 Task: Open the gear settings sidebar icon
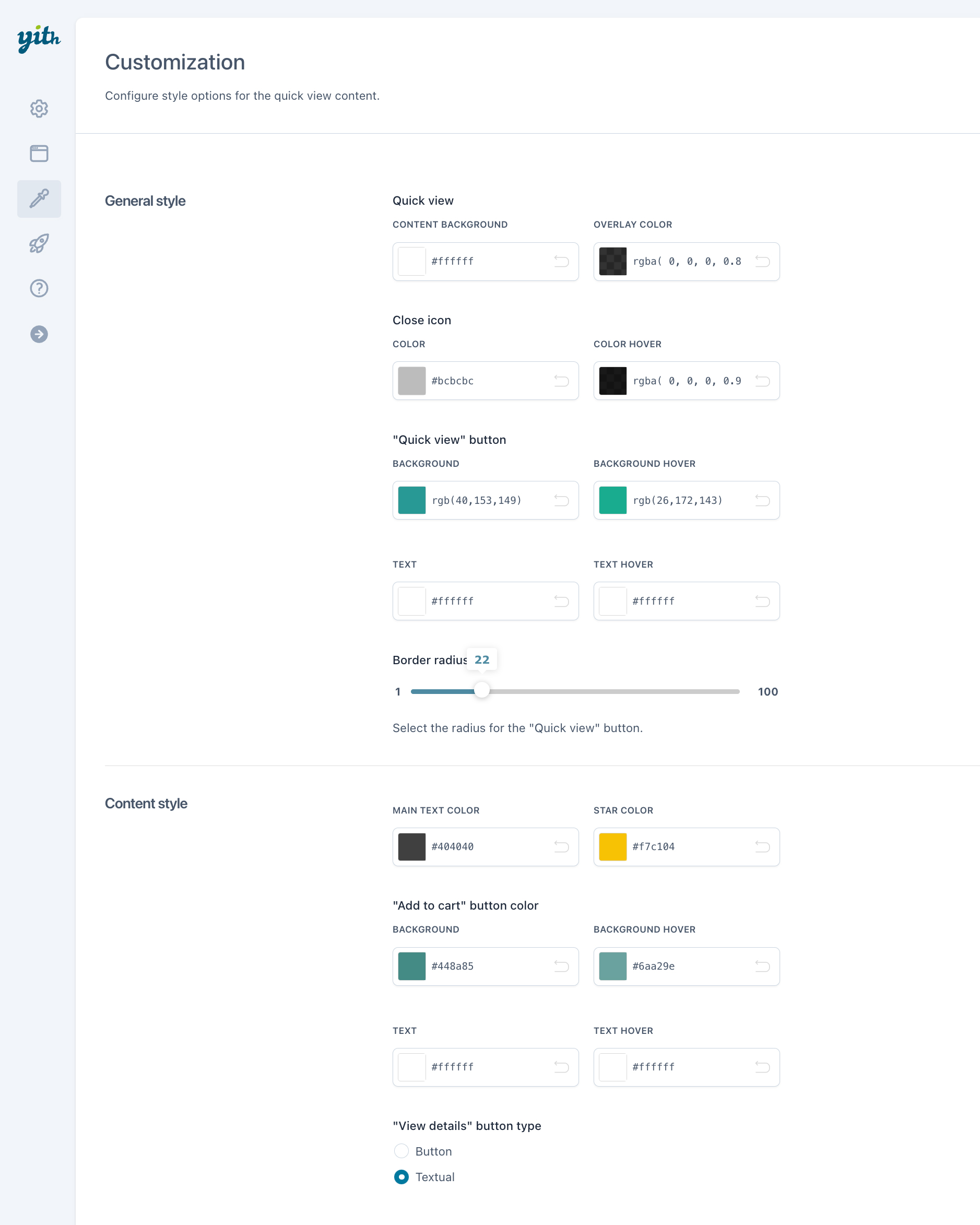pos(39,109)
